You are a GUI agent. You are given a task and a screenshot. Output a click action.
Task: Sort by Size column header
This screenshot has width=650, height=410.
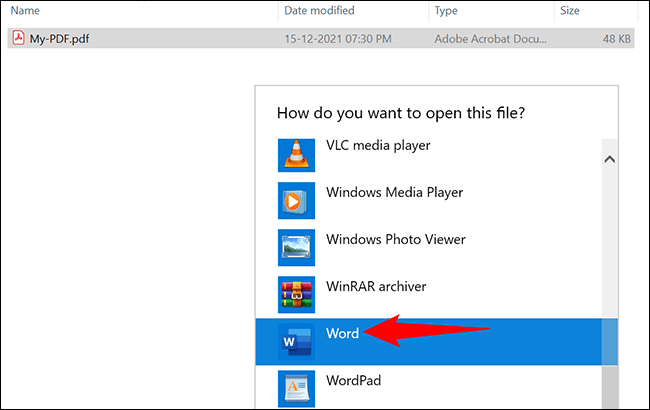click(x=570, y=10)
